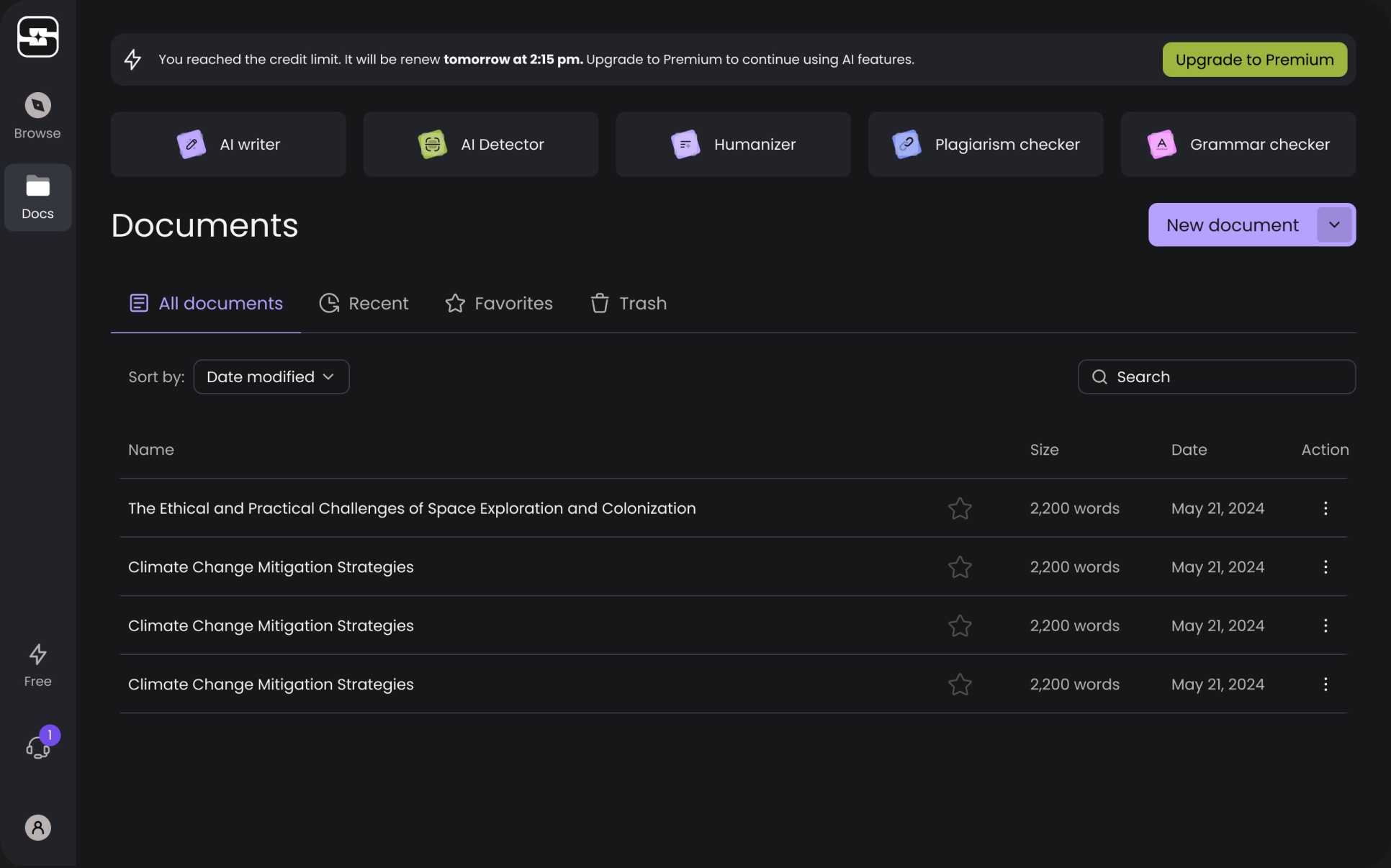Launch the Plagiarism checker tool

pos(986,144)
